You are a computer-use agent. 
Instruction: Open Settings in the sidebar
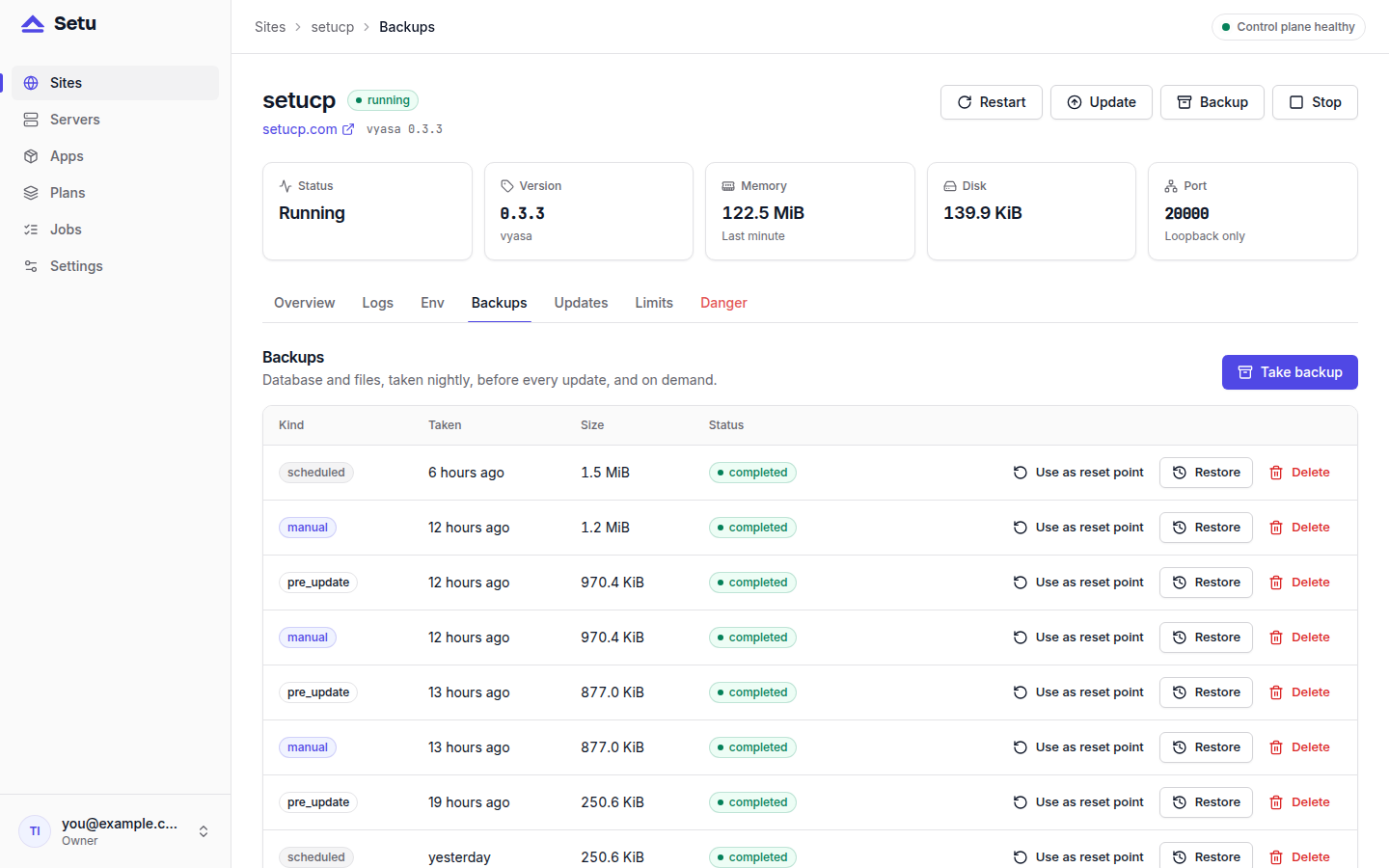(115, 266)
